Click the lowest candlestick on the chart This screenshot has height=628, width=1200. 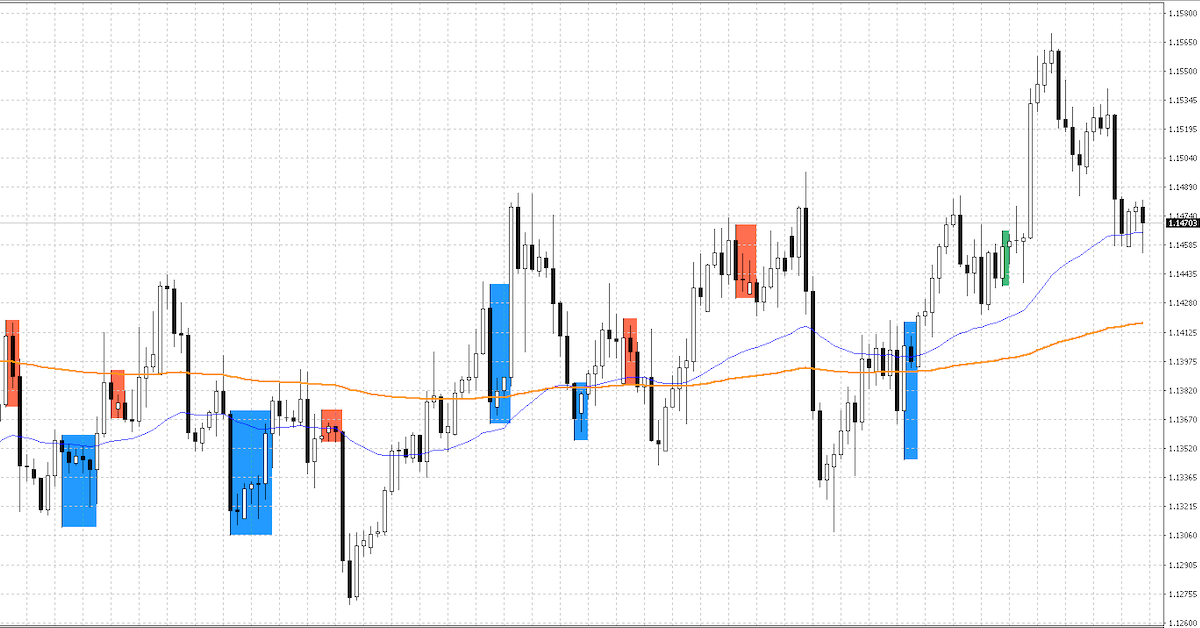point(351,580)
